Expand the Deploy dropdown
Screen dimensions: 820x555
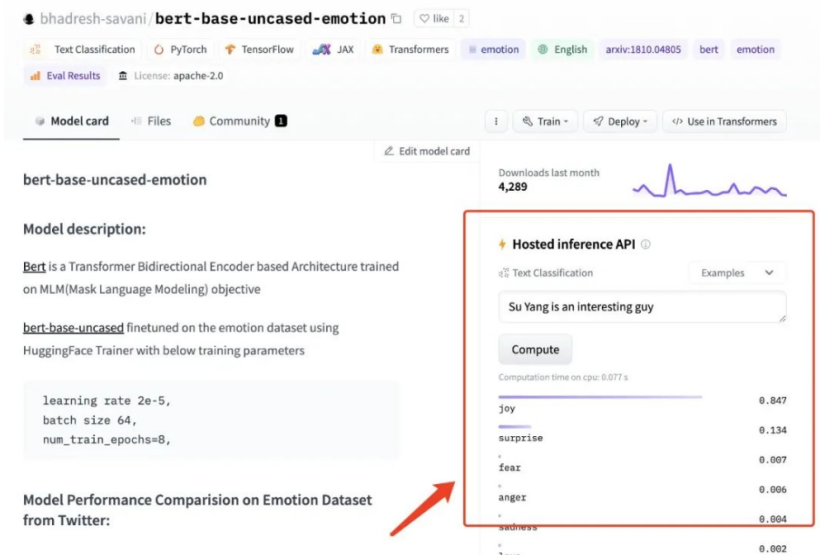pos(619,122)
